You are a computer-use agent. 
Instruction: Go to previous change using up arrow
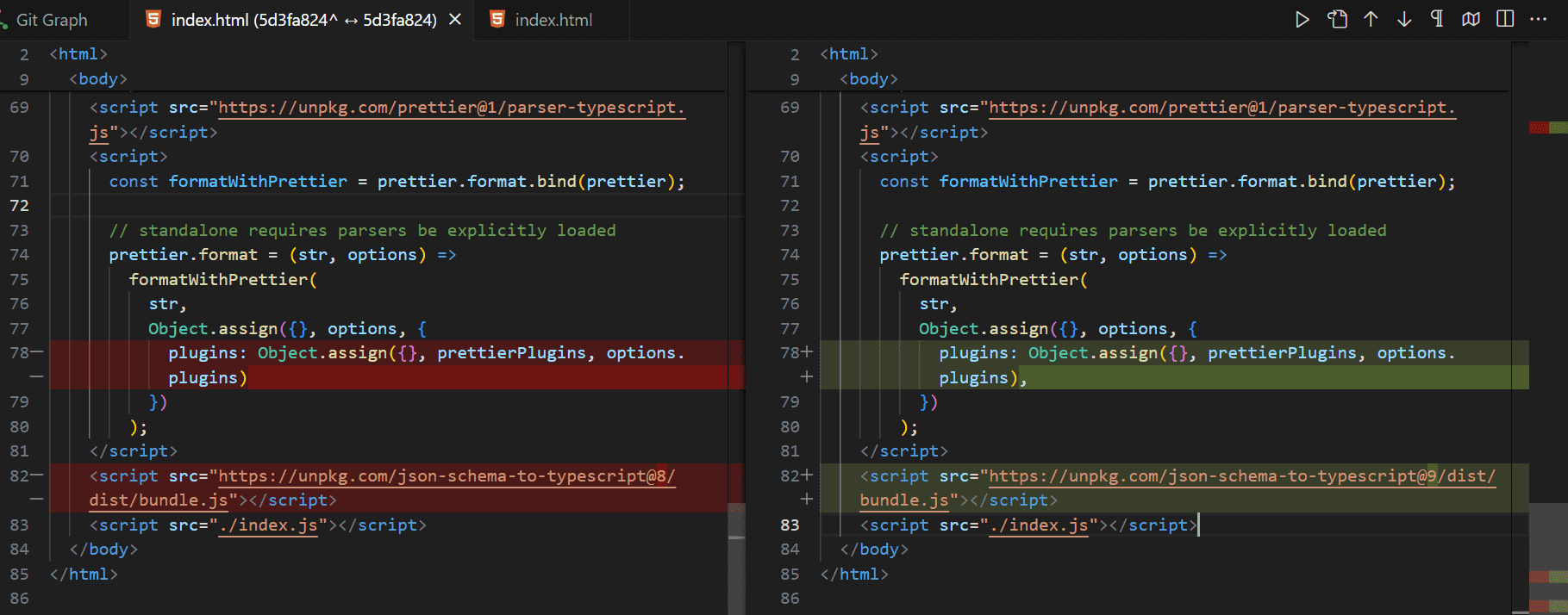(x=1371, y=20)
